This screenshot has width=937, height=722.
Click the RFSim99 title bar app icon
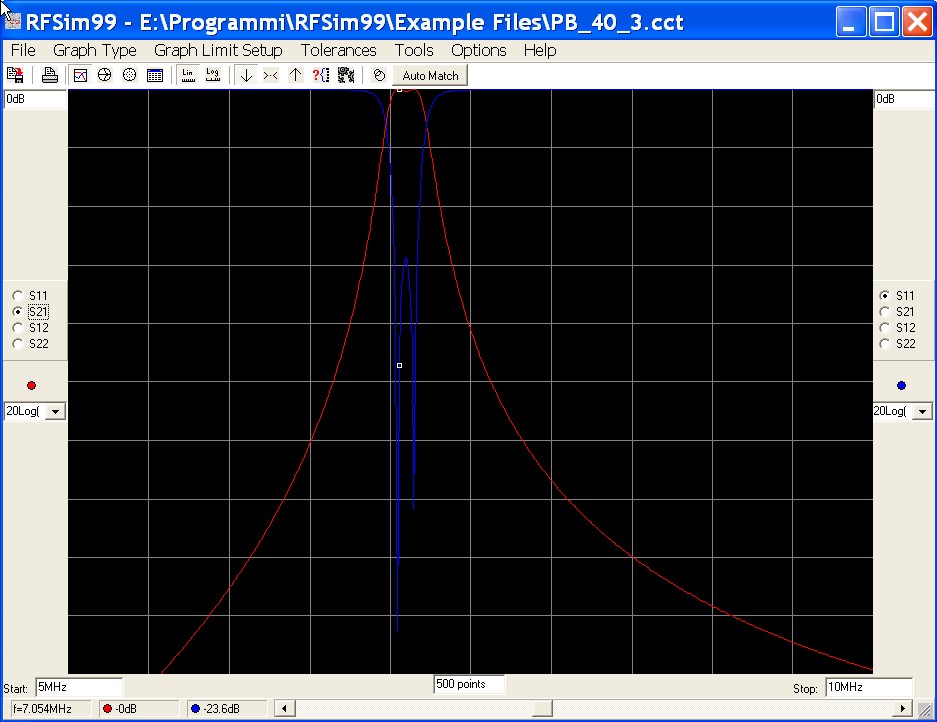click(13, 21)
